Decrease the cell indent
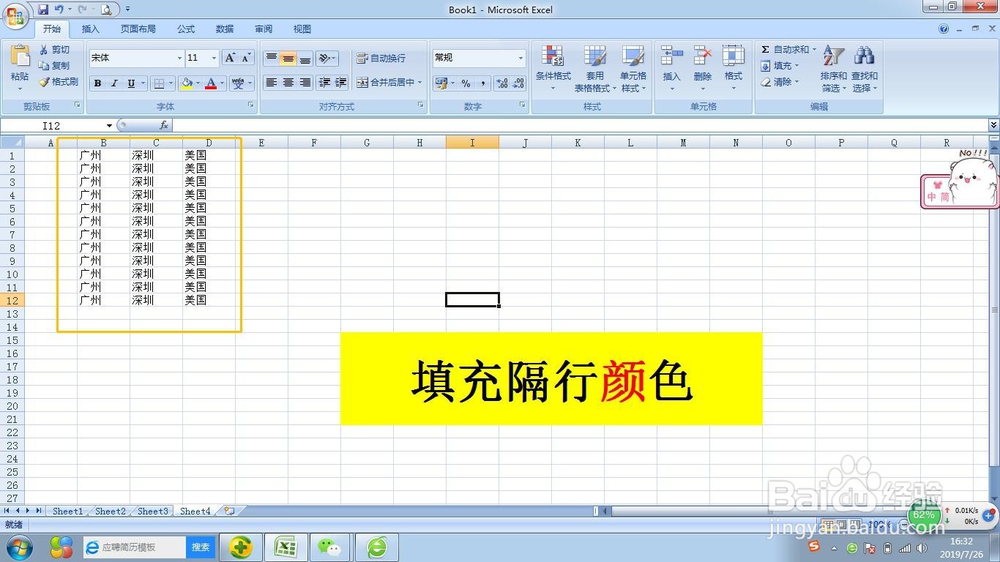Image resolution: width=1000 pixels, height=562 pixels. click(325, 82)
